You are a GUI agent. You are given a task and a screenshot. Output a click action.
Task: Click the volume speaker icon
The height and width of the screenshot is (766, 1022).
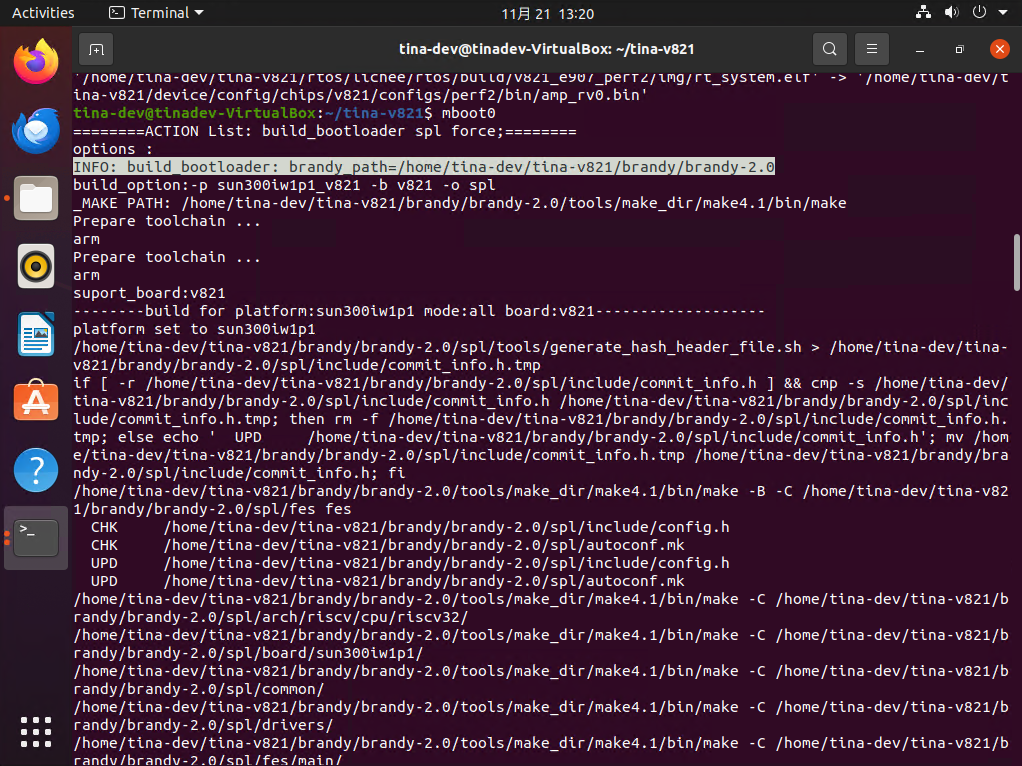tap(951, 13)
